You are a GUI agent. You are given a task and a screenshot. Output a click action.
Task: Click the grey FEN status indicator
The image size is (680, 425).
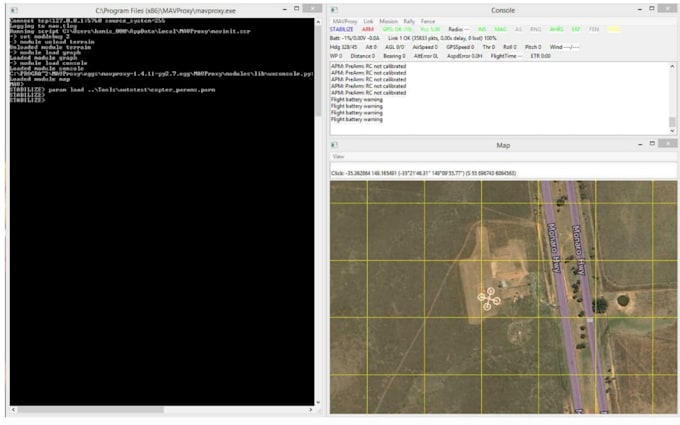594,29
